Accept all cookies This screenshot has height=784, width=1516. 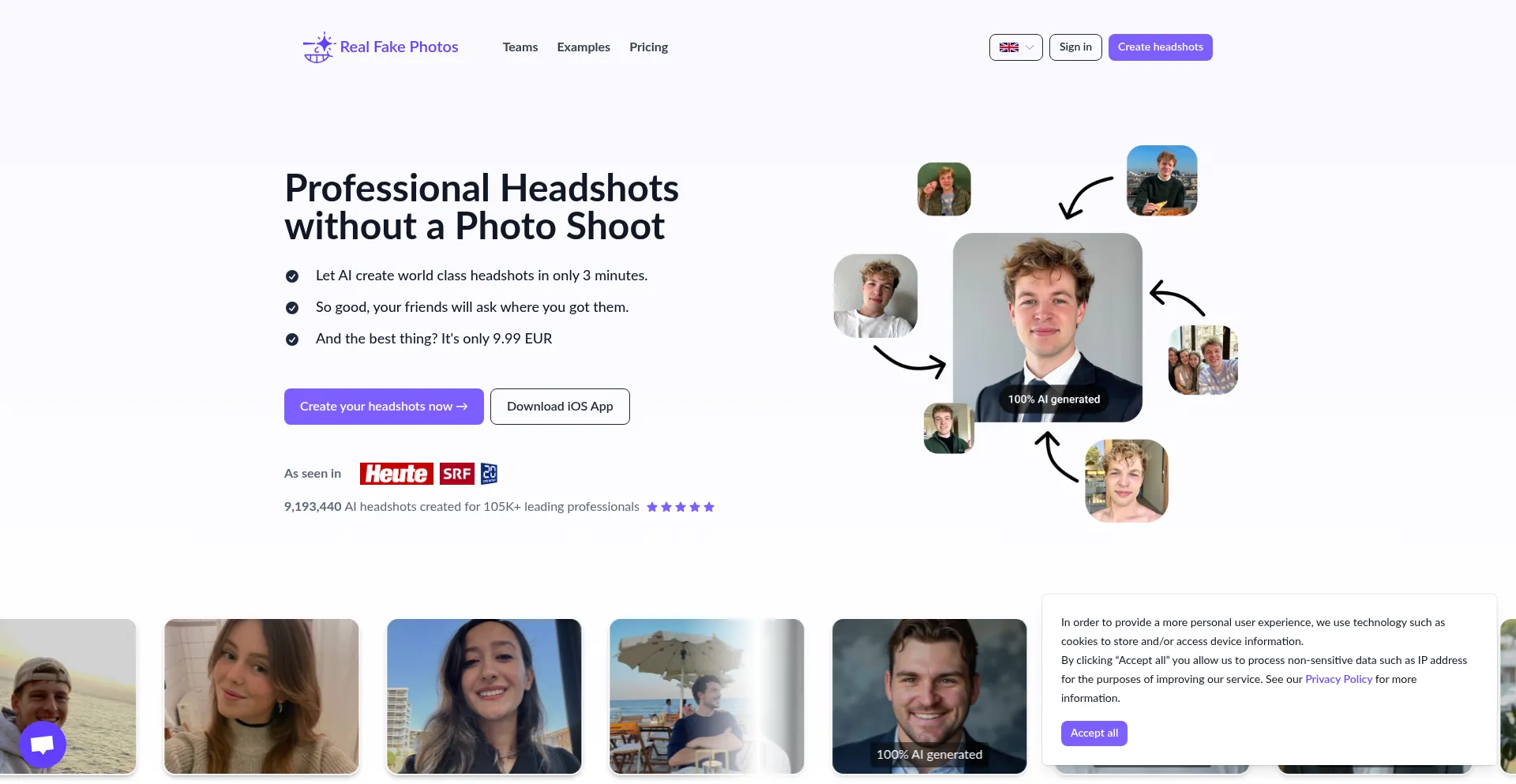click(1094, 733)
